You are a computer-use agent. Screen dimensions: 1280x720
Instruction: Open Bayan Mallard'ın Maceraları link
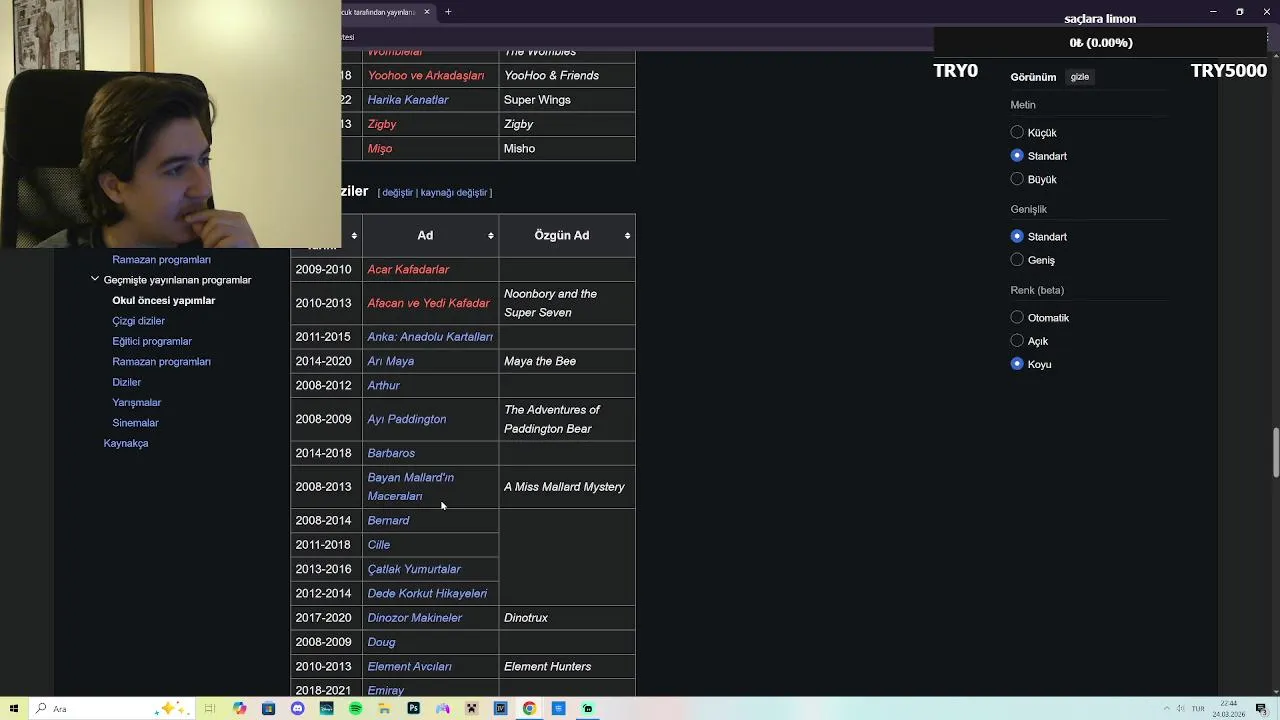tap(410, 487)
